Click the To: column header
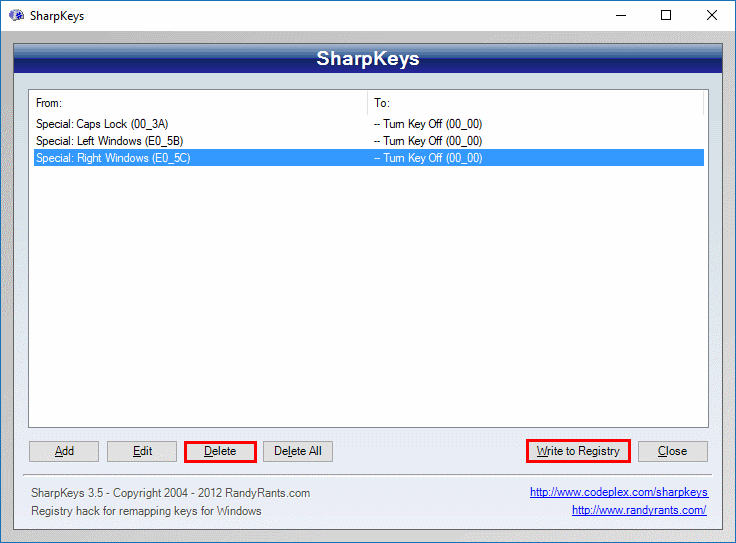 click(535, 103)
